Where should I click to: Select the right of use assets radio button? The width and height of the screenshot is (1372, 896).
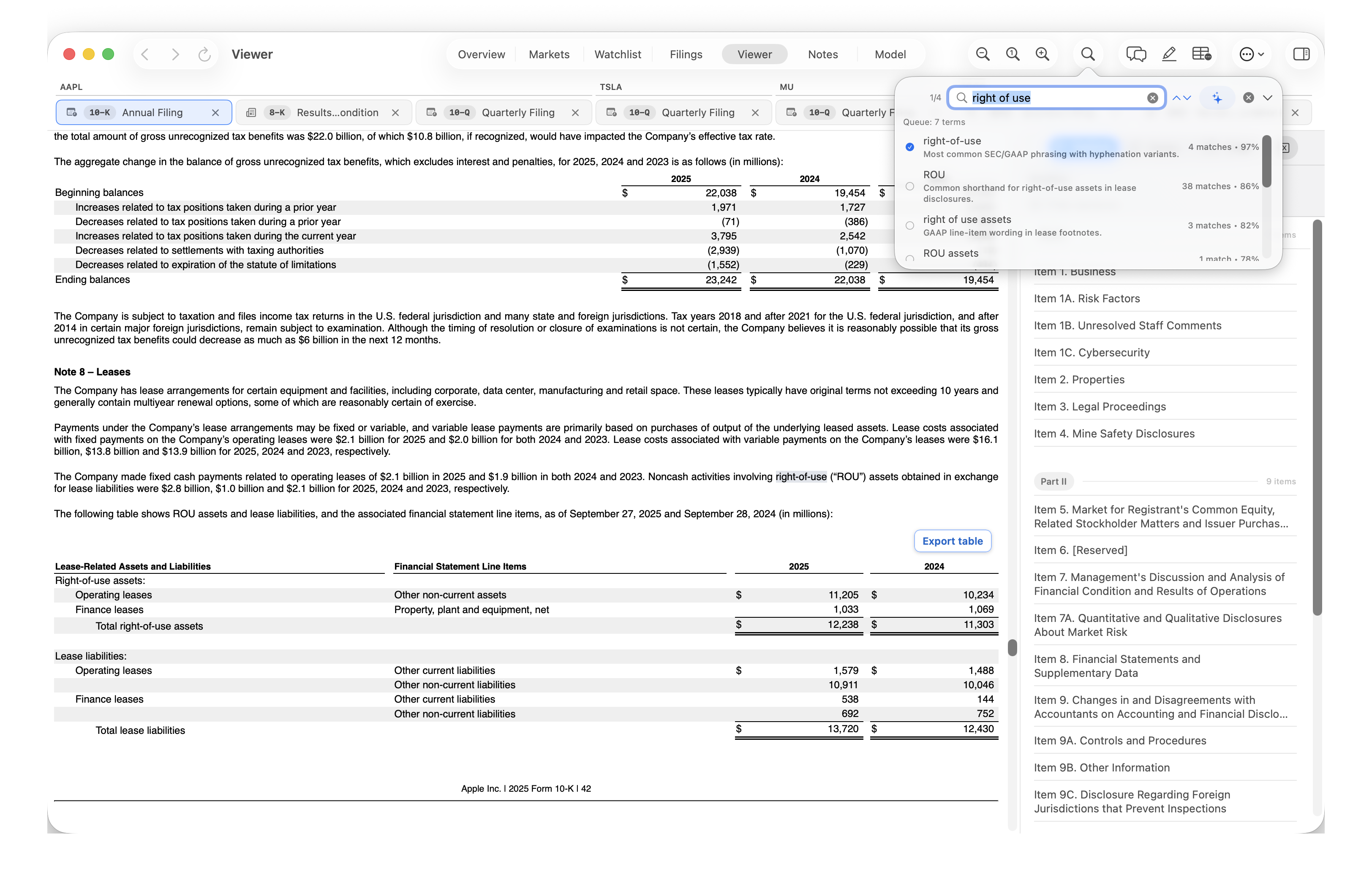click(910, 225)
